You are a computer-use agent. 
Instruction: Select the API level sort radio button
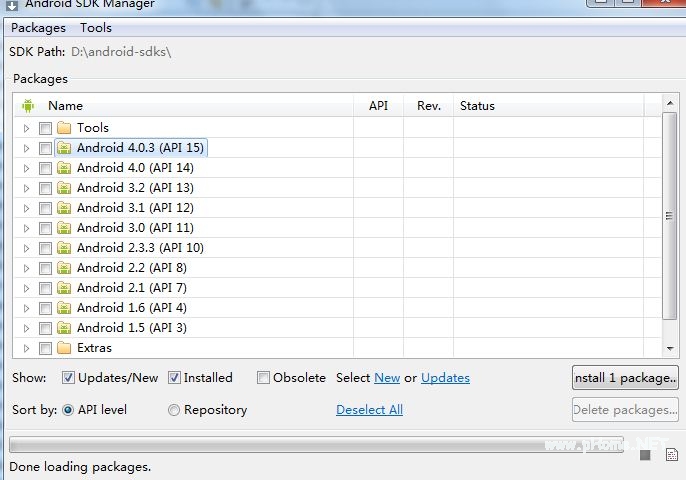click(68, 410)
